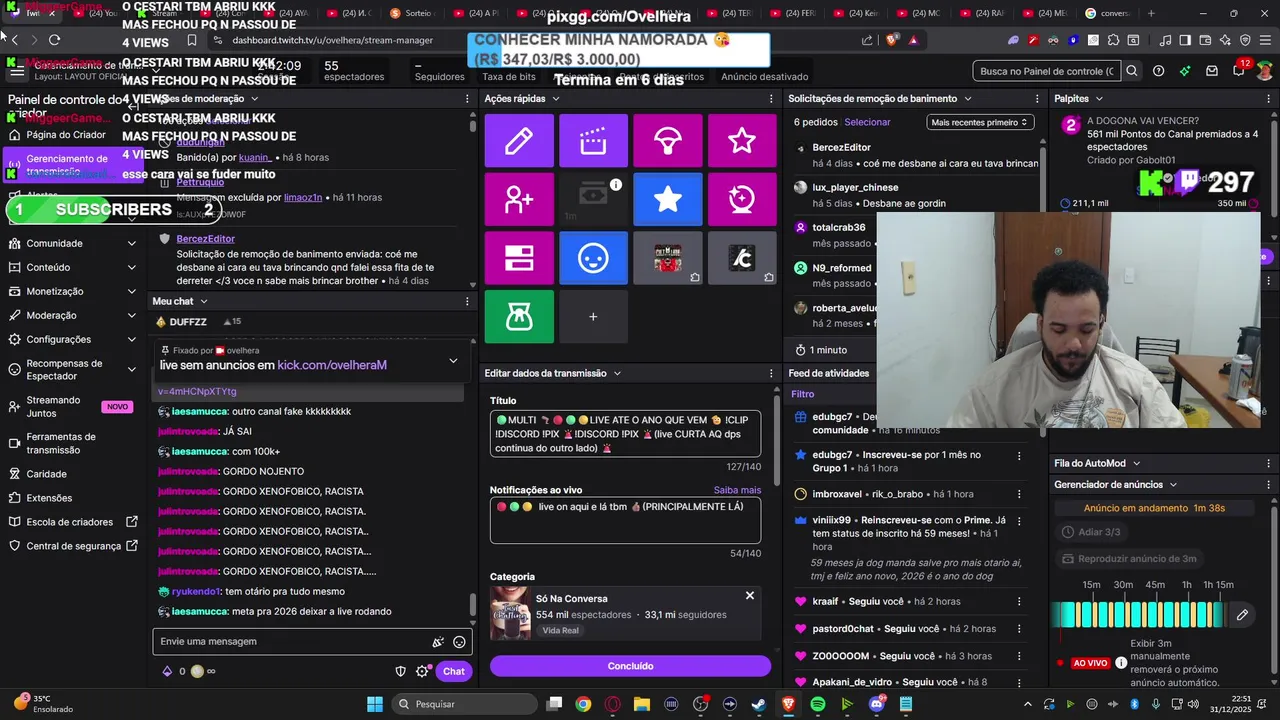This screenshot has height=720, width=1280.
Task: Click the add-user quick action tile
Action: [x=519, y=199]
